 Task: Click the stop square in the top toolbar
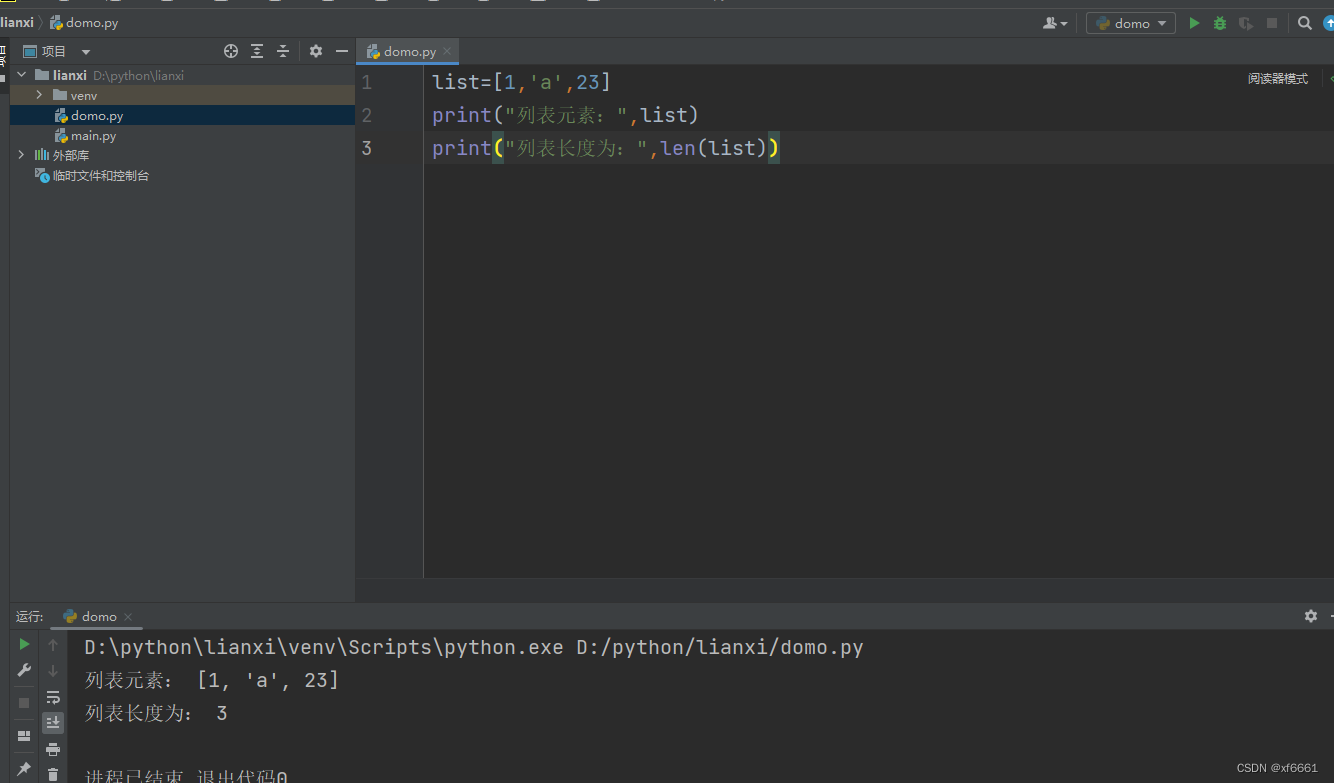tap(1272, 23)
